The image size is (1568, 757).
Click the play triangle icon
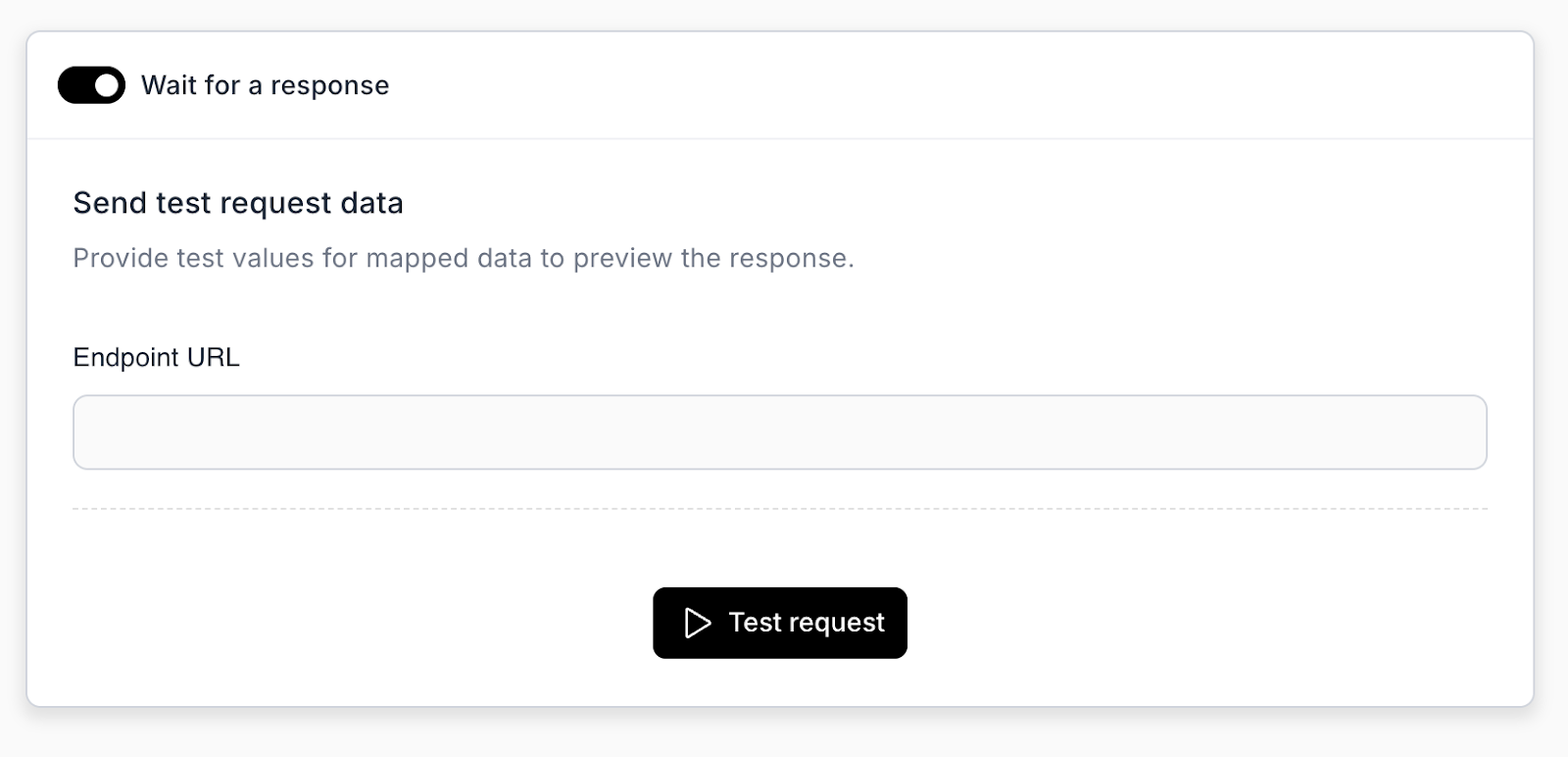pyautogui.click(x=697, y=623)
